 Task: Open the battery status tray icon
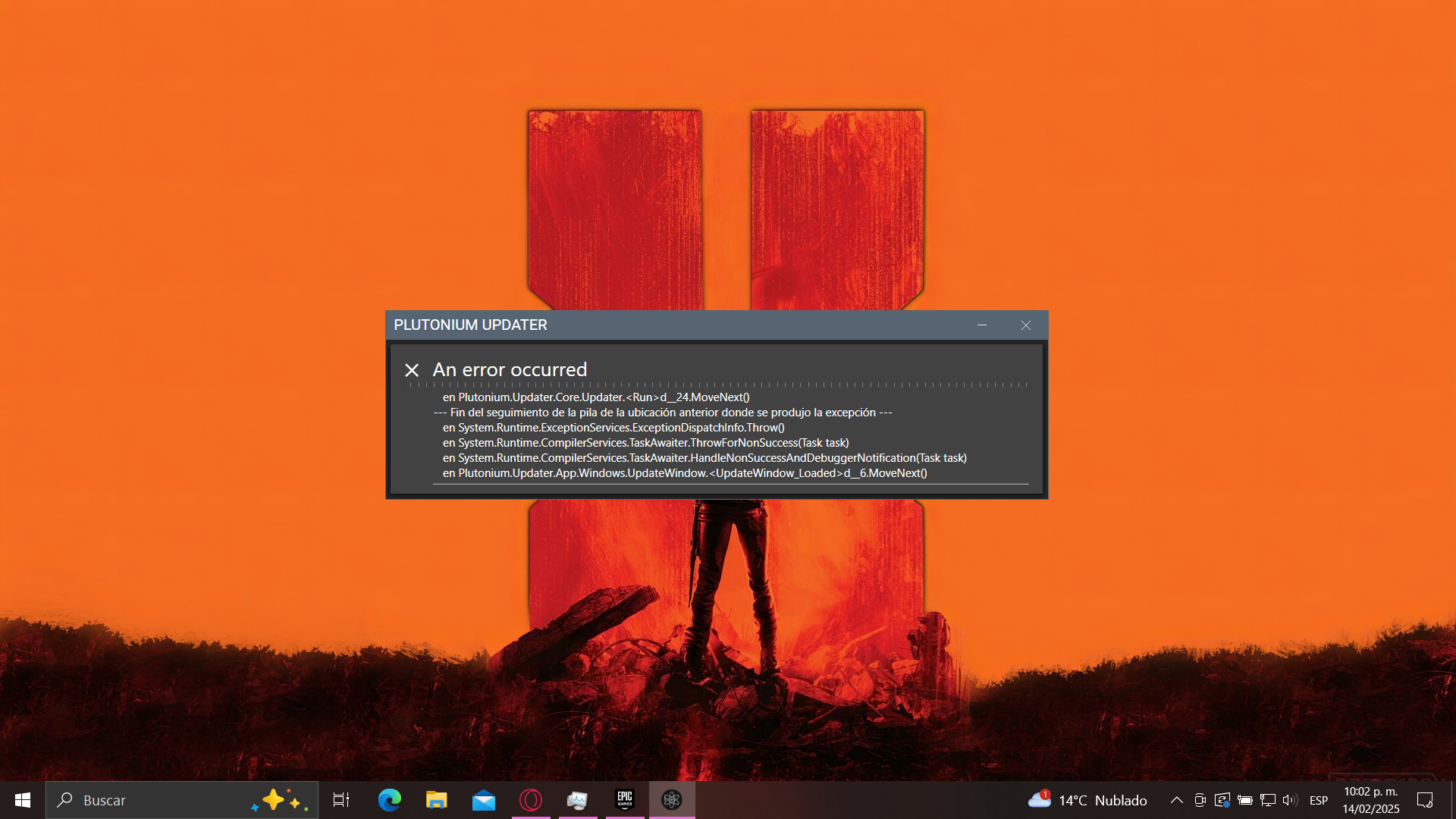click(x=1244, y=800)
